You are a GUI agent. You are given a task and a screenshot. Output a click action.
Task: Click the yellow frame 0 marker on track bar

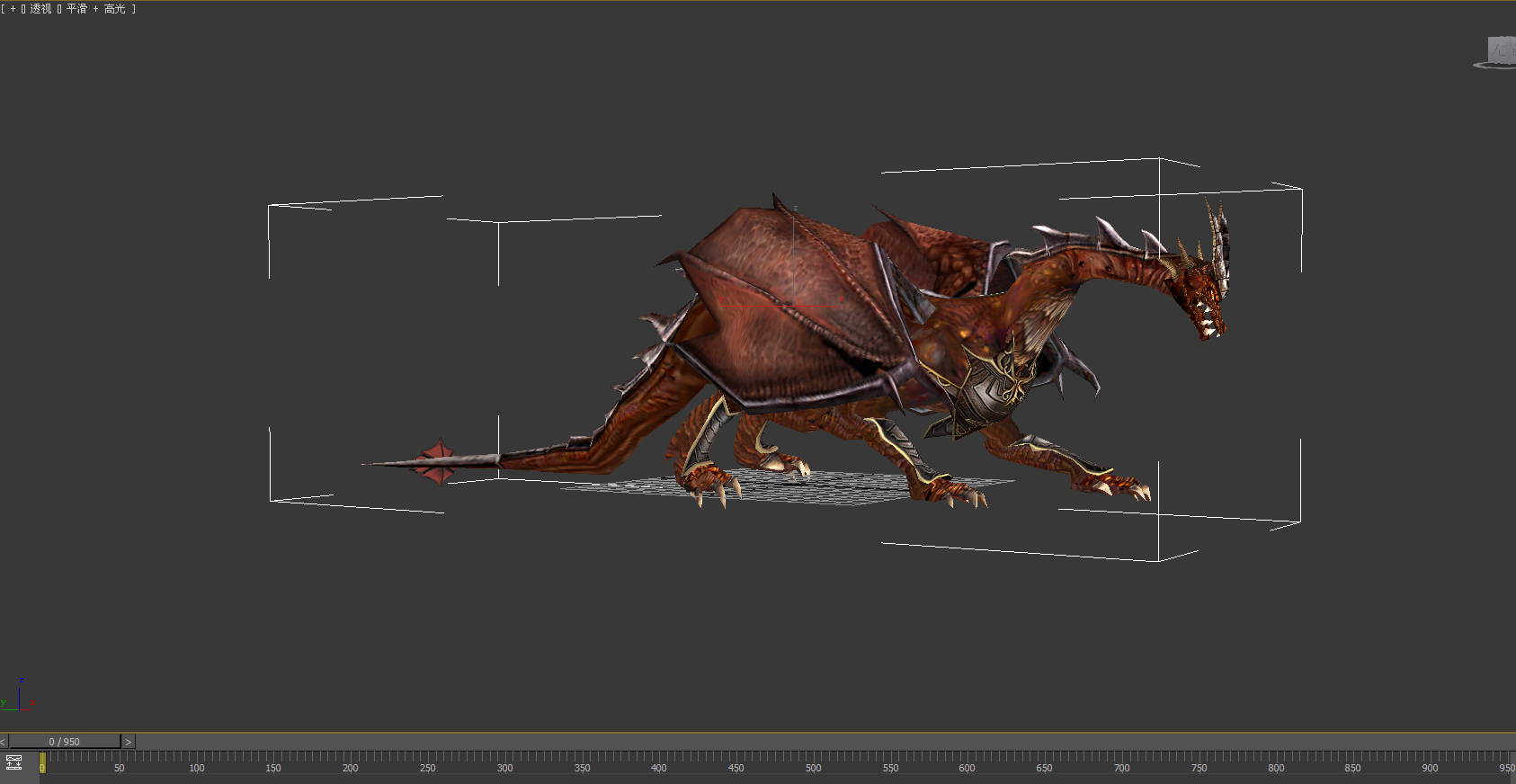click(x=42, y=763)
